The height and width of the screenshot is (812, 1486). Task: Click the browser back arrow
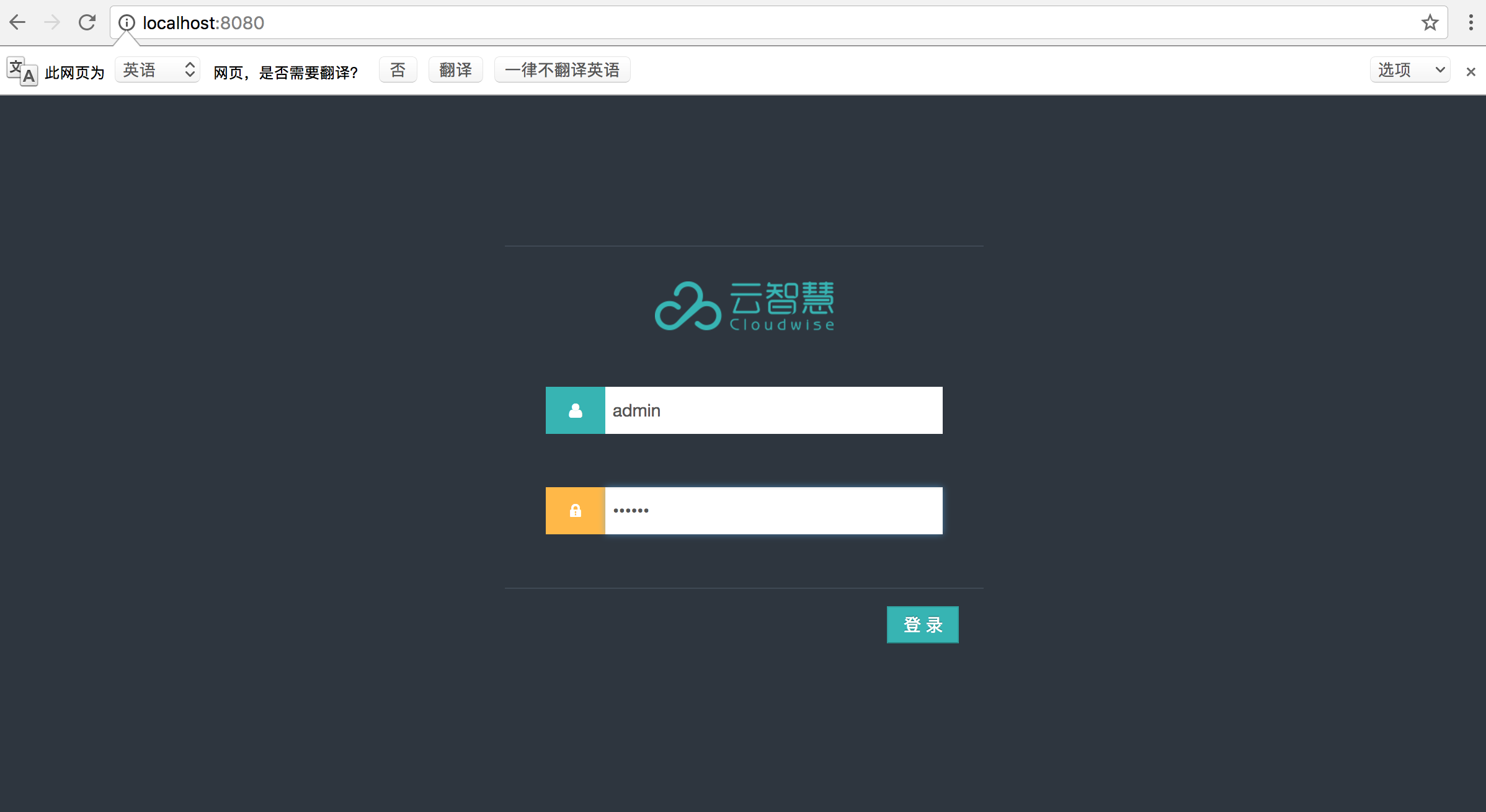(x=17, y=23)
